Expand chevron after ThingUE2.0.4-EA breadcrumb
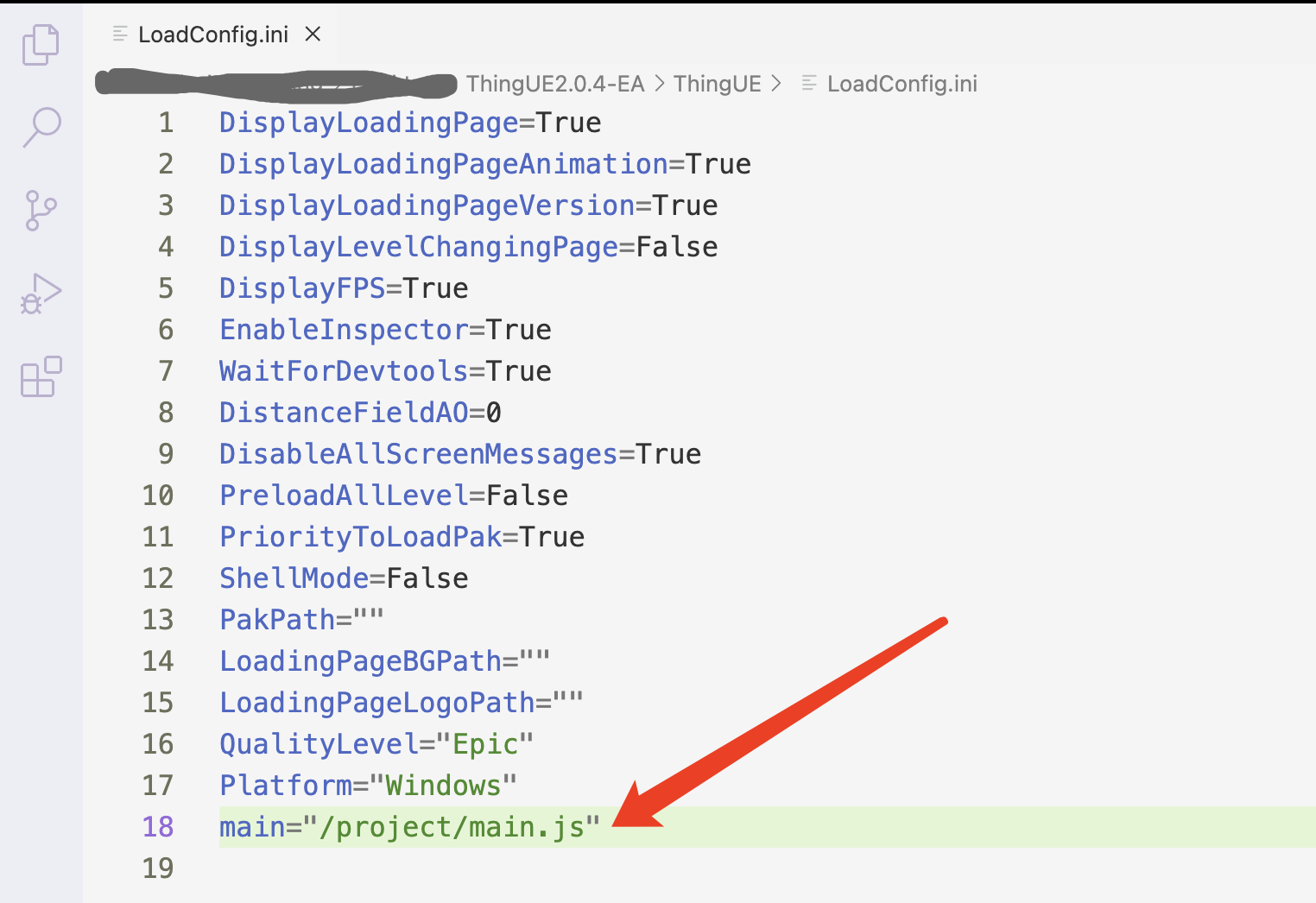The image size is (1316, 903). pos(660,84)
